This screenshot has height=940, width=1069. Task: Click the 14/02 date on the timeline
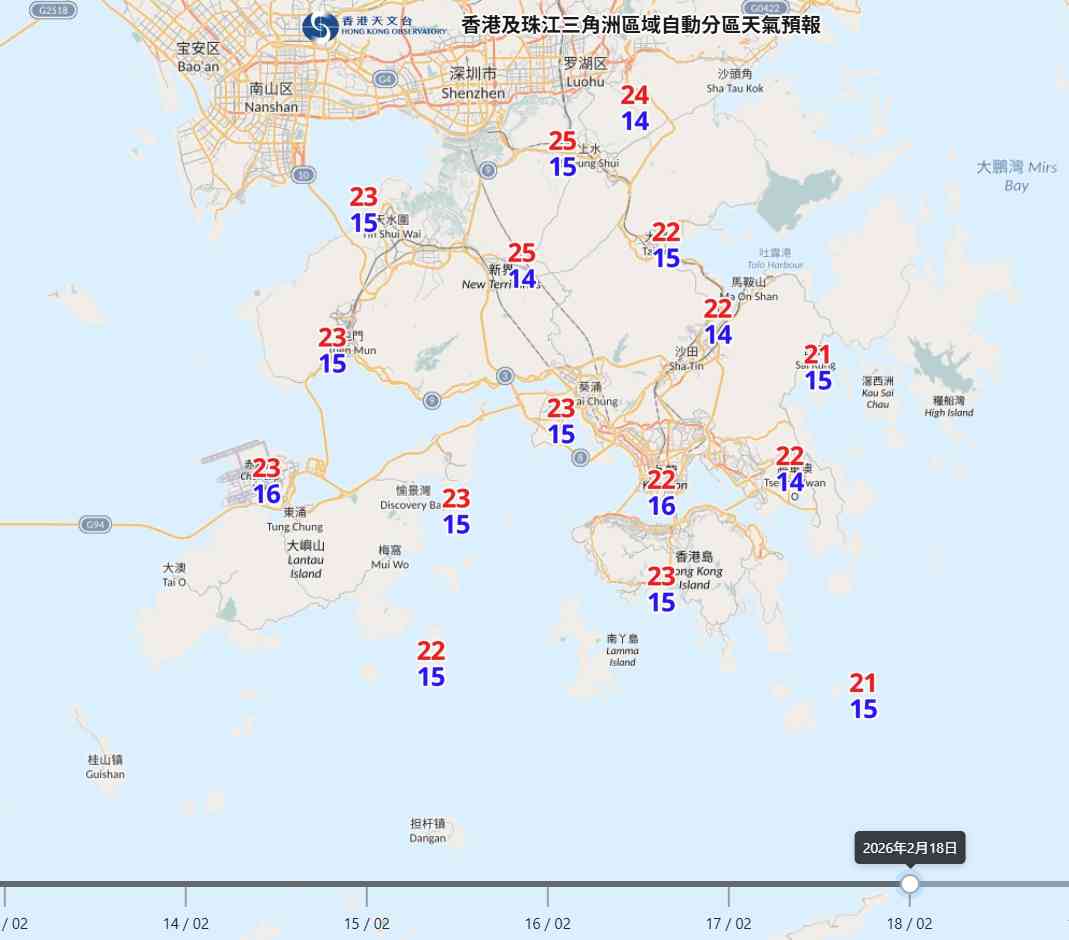click(x=186, y=924)
